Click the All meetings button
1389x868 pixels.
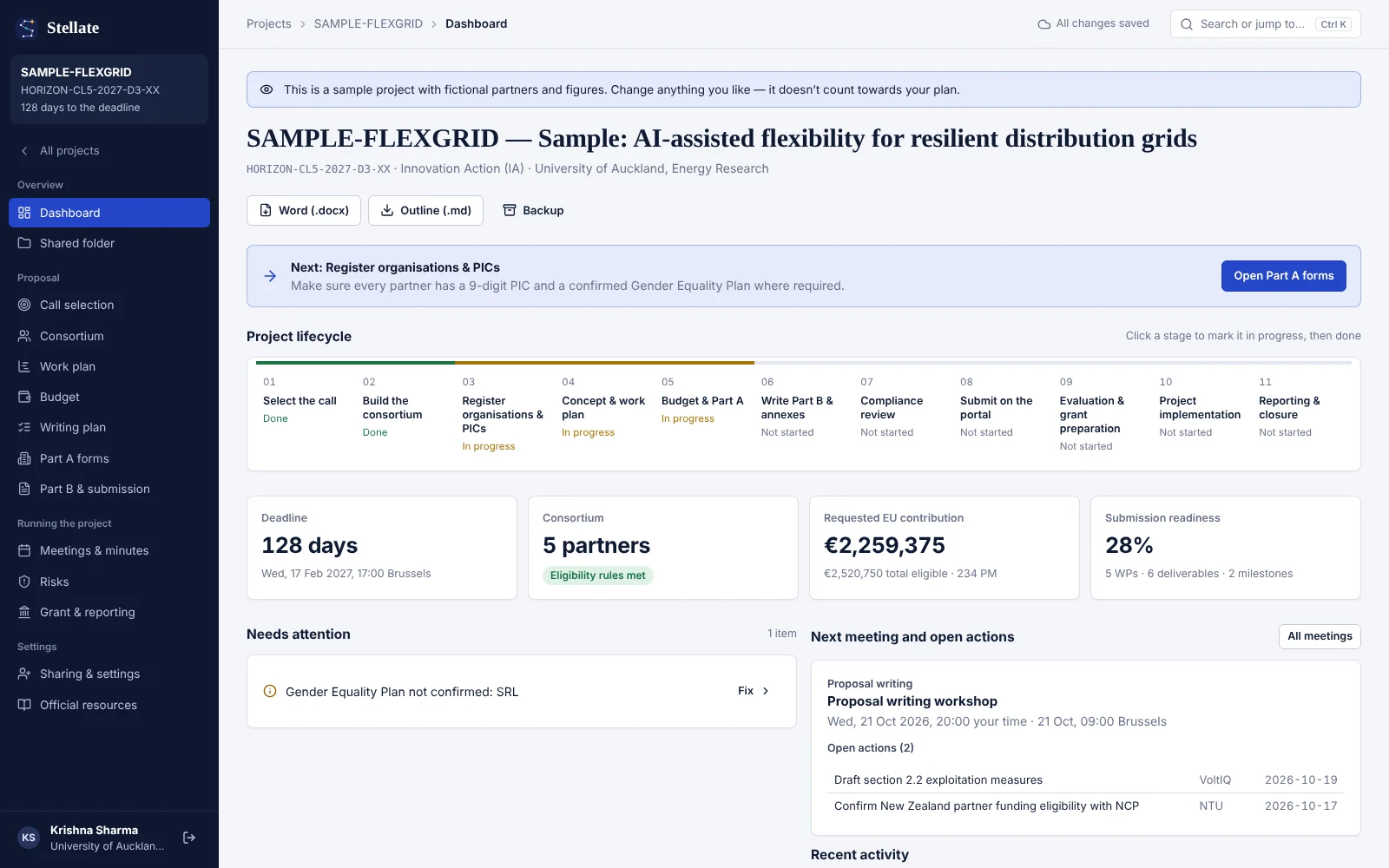click(1320, 636)
